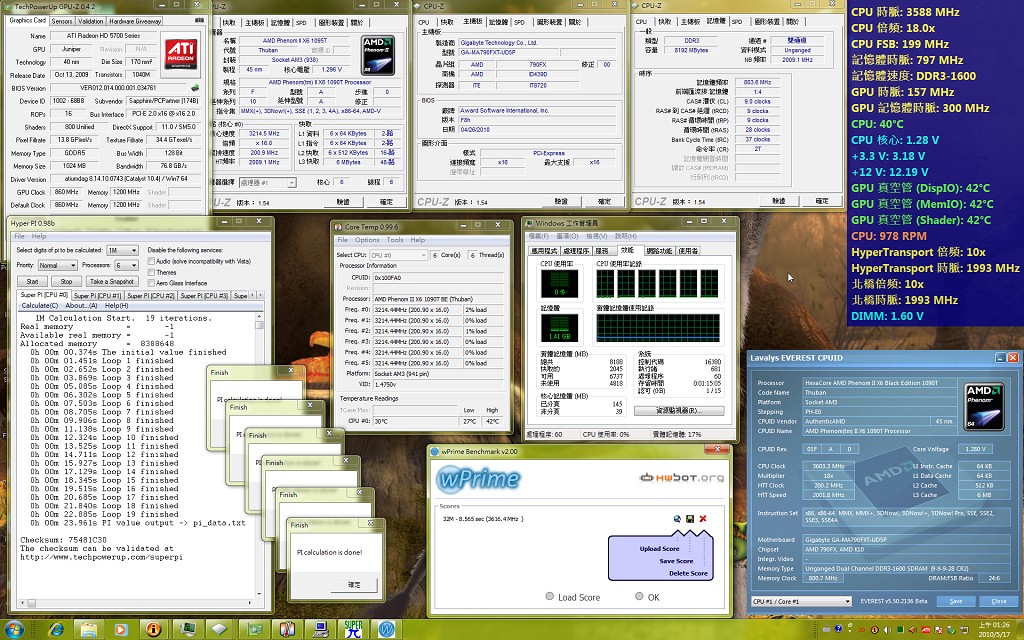Switch to Hyper PI computer taskbar icon
This screenshot has height=640, width=1024.
320,630
